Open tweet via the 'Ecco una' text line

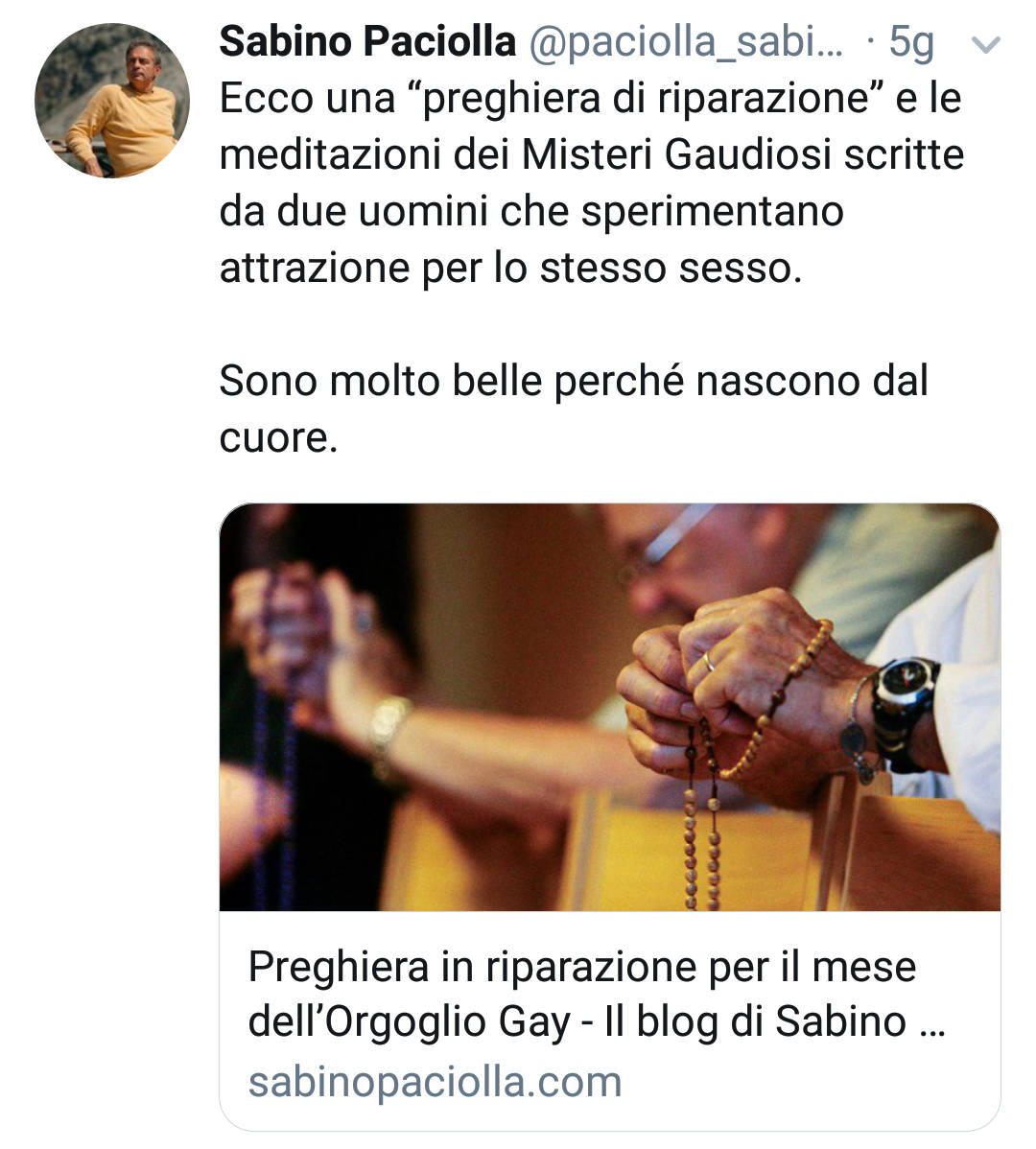pos(590,98)
